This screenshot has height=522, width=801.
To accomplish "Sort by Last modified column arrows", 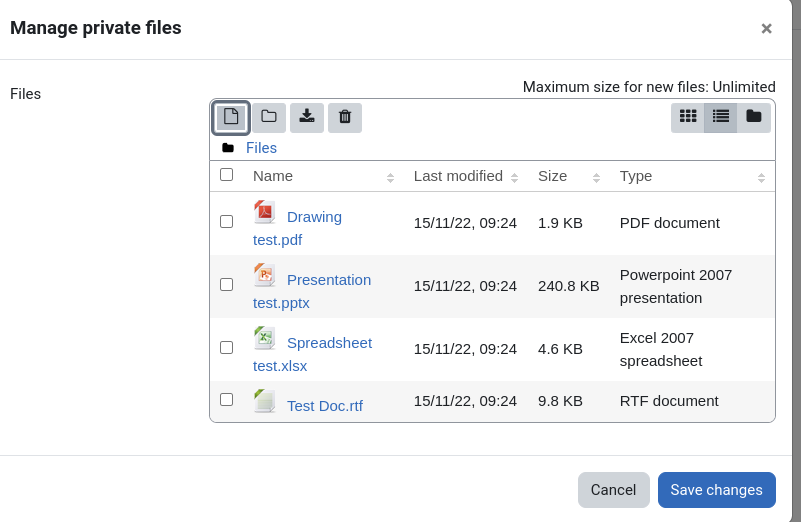I will coord(514,178).
